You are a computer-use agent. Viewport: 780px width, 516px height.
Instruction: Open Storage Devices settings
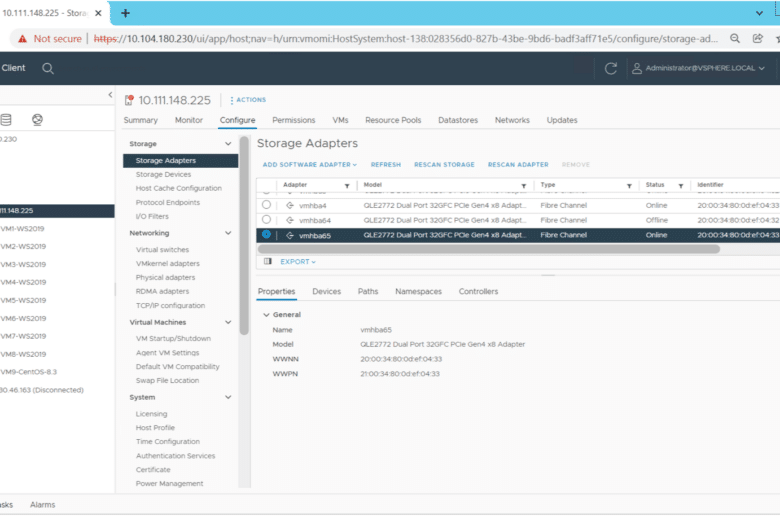pos(163,175)
